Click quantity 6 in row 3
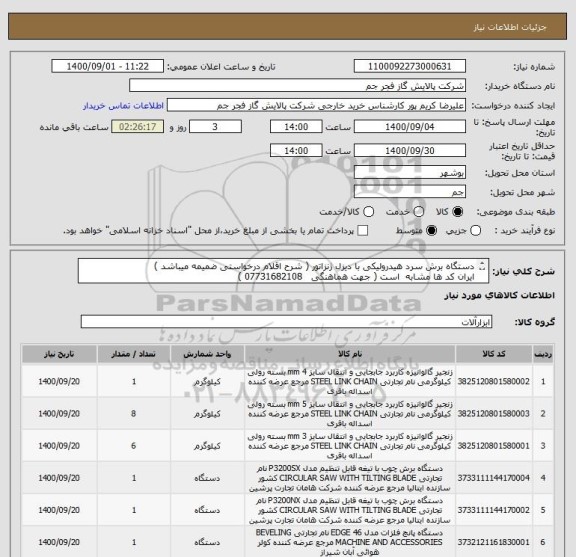The height and width of the screenshot is (557, 576). tap(134, 446)
